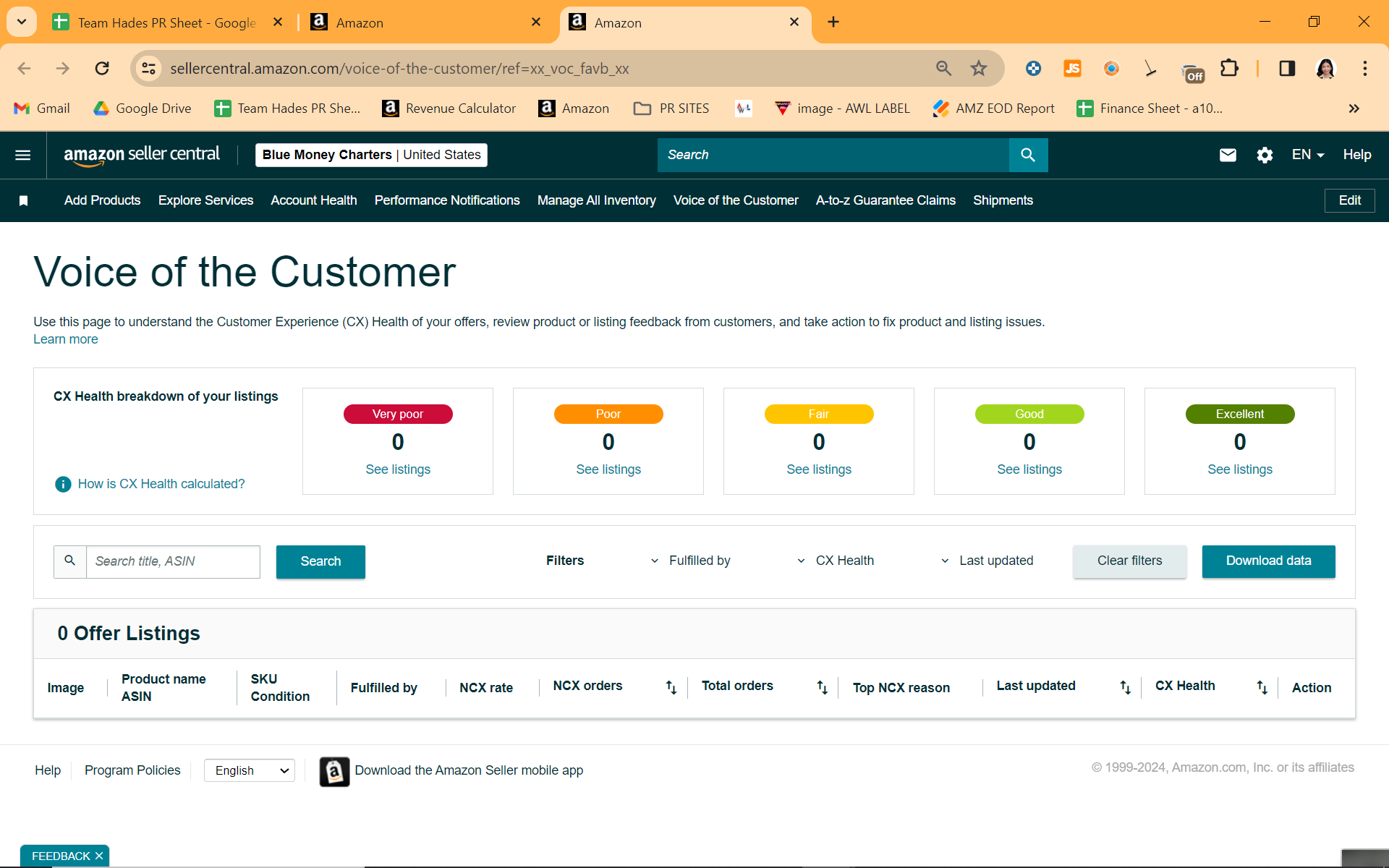Screen dimensions: 1389x868
Task: Open Manage All Inventory in navigation bar
Action: 597,200
